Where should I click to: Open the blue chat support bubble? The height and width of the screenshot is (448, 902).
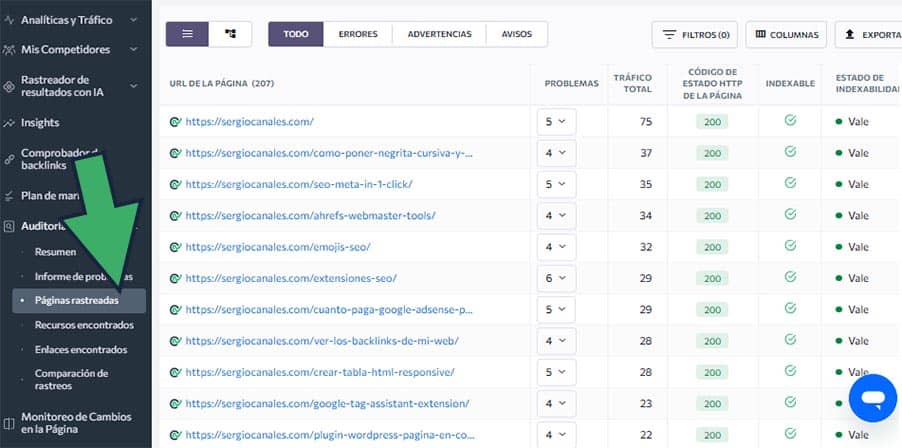point(872,399)
